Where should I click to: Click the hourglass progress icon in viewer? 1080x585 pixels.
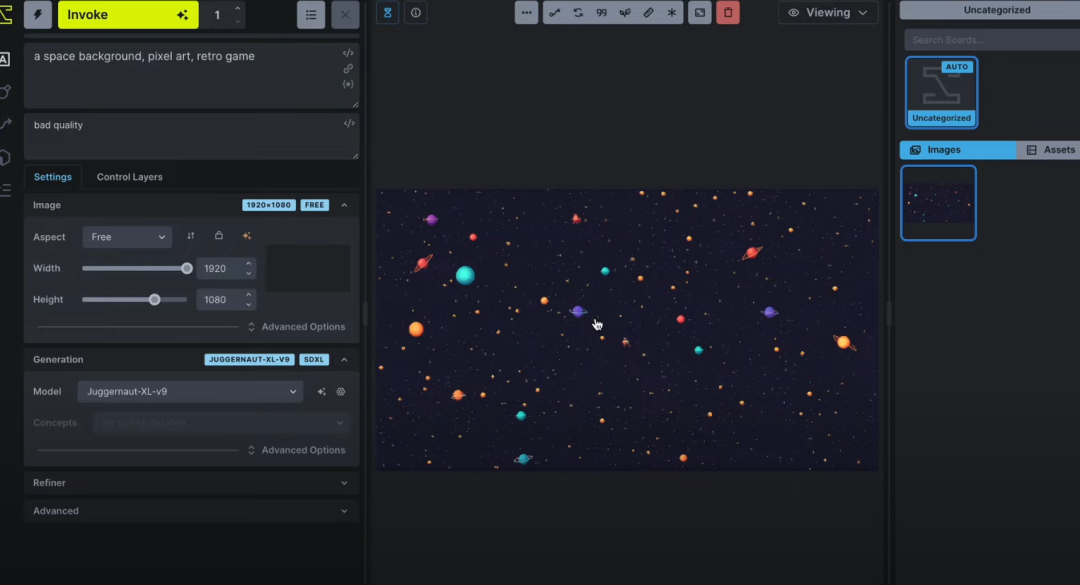point(388,13)
